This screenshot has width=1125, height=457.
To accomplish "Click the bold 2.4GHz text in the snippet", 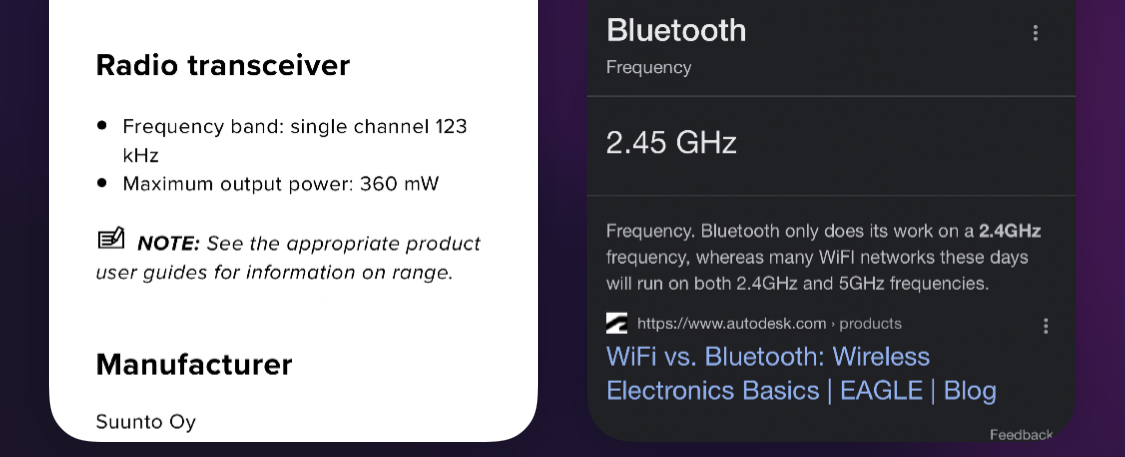I will click(x=1009, y=231).
